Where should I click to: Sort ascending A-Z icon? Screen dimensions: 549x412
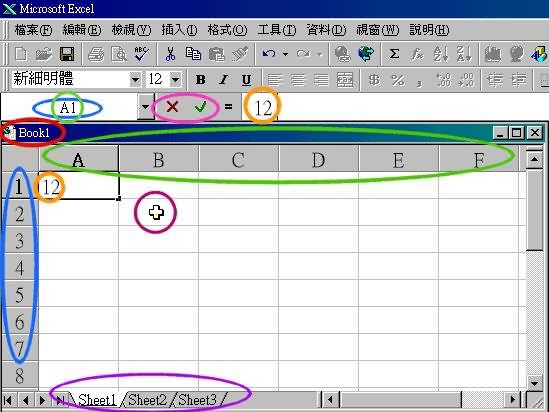(x=440, y=54)
